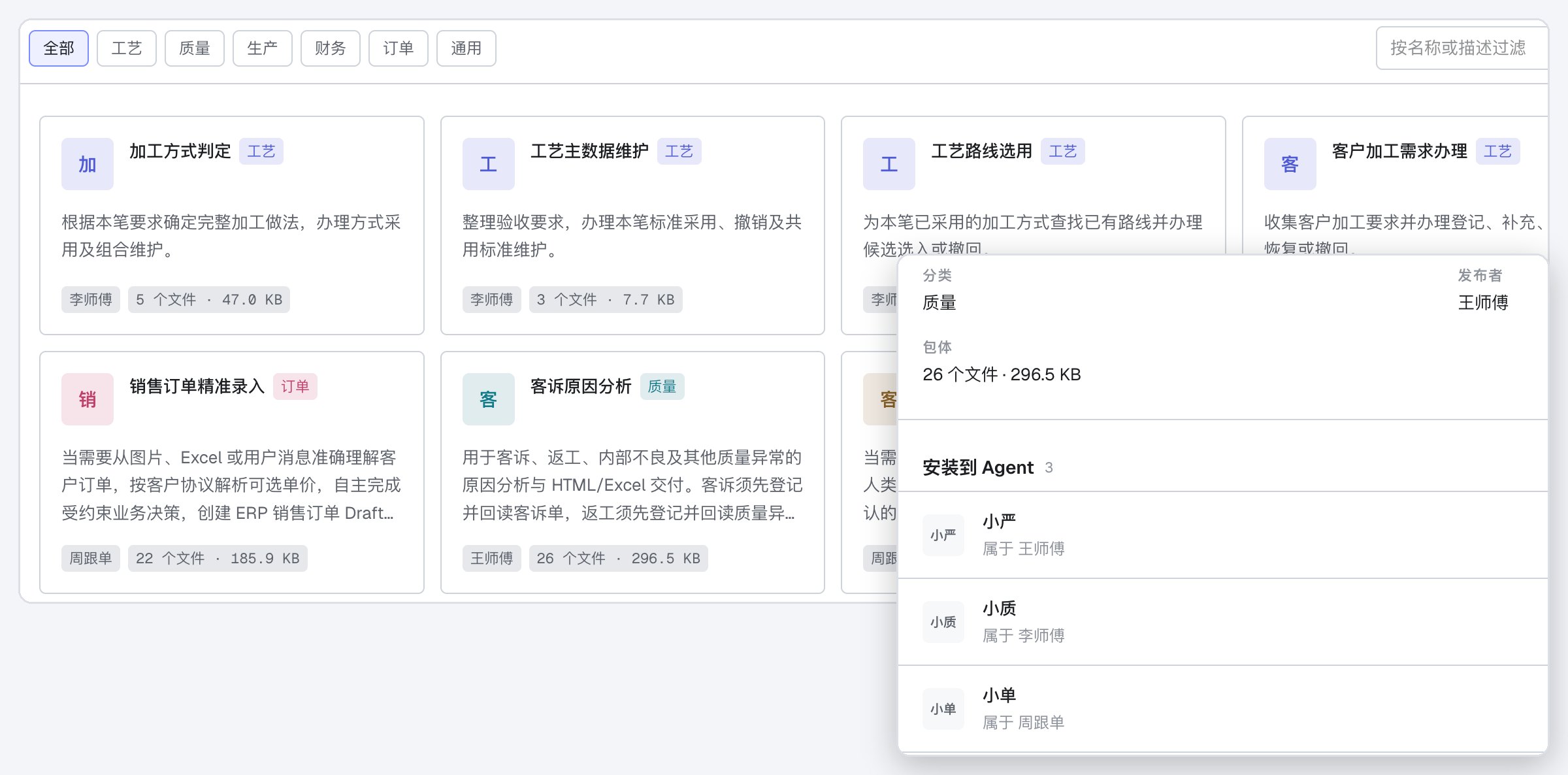Click the '5 个文件 · 47.0 KB' badge
Viewport: 1568px width, 775px height.
[x=209, y=300]
